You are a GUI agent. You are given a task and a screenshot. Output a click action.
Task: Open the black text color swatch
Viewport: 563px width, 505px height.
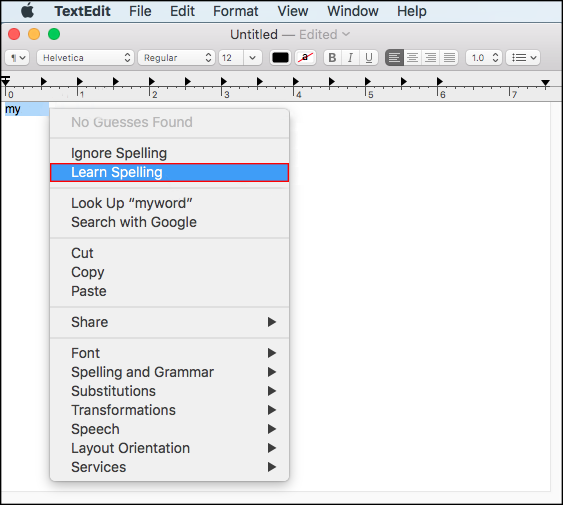click(280, 57)
